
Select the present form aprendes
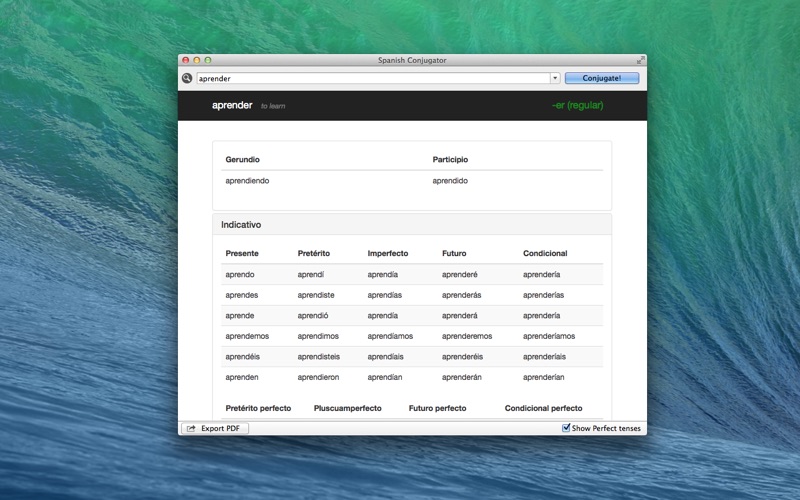click(242, 295)
